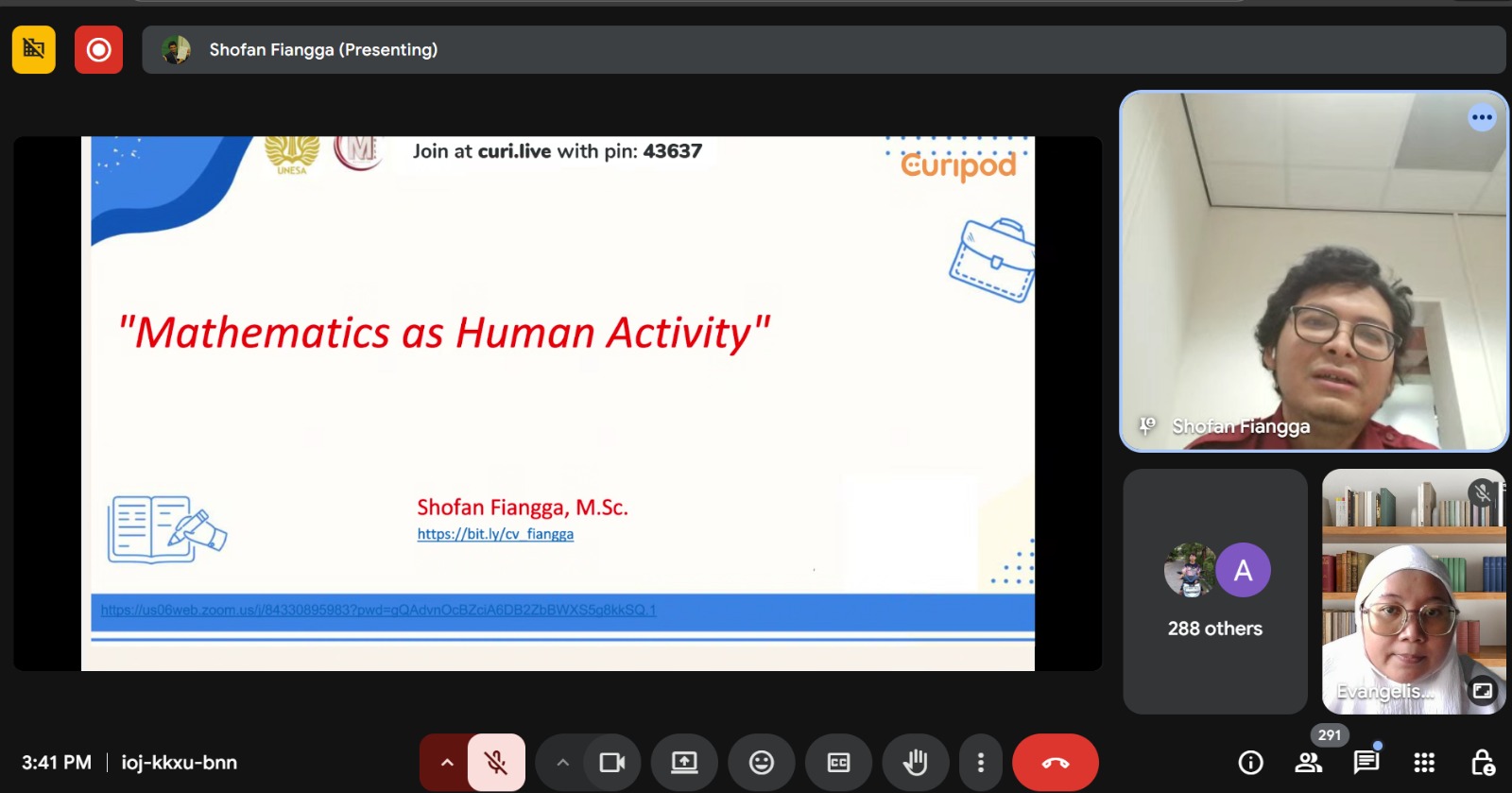Open meeting details info icon
Viewport: 1512px width, 793px height.
1250,762
